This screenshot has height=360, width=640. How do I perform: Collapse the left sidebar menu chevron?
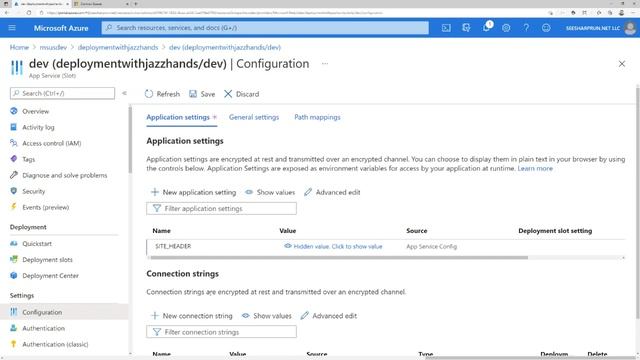coord(124,93)
